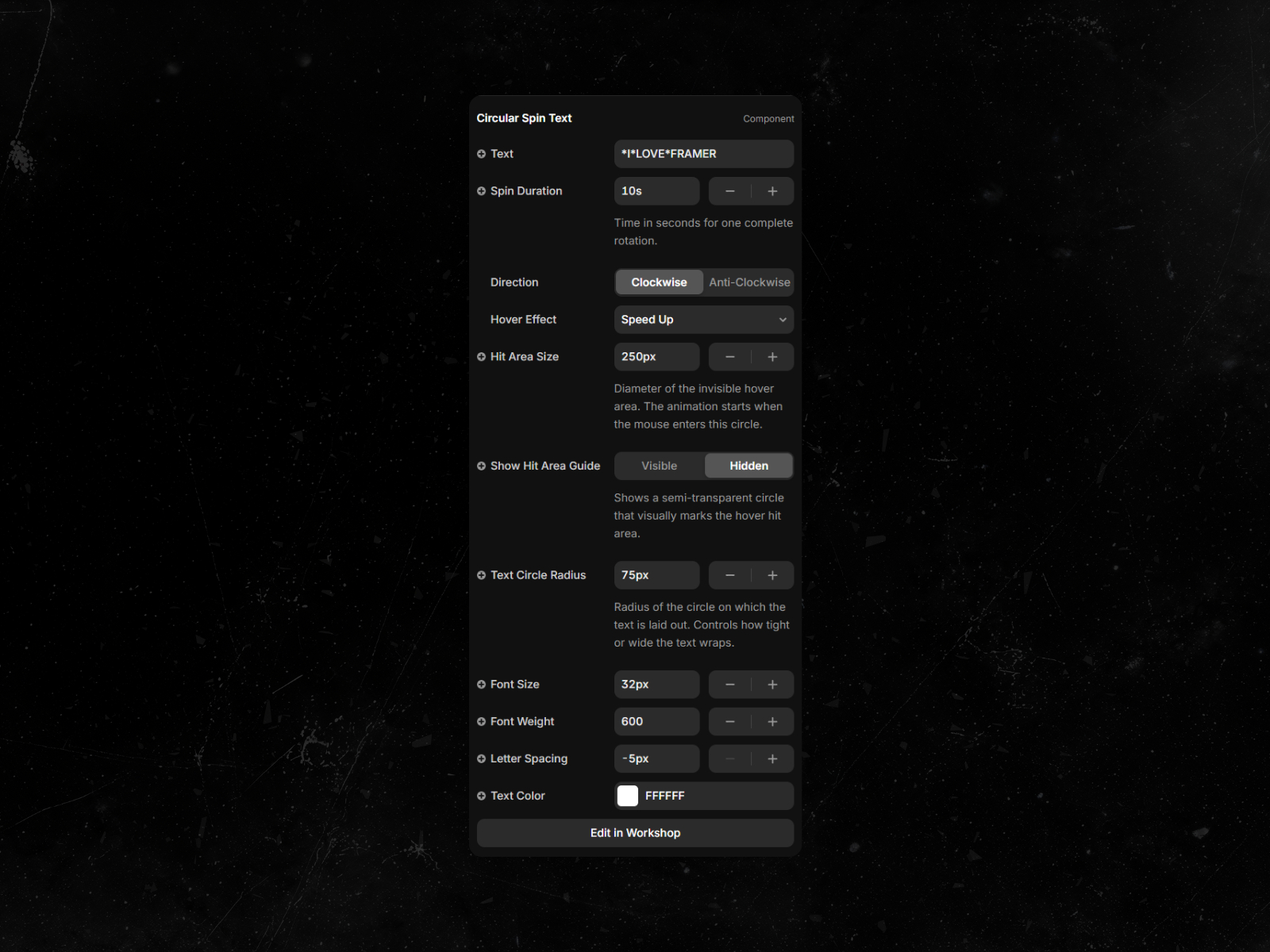The width and height of the screenshot is (1270, 952).
Task: Click the plus icon beside Spin Duration
Action: pos(481,191)
